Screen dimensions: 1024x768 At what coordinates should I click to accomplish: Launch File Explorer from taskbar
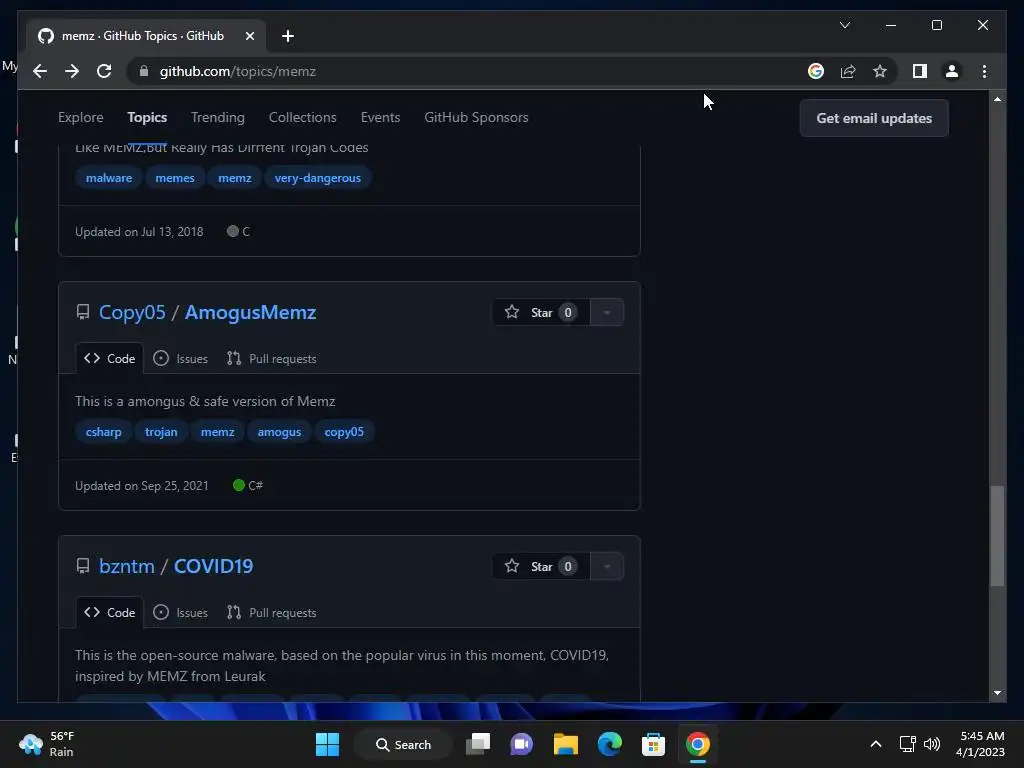pyautogui.click(x=566, y=744)
